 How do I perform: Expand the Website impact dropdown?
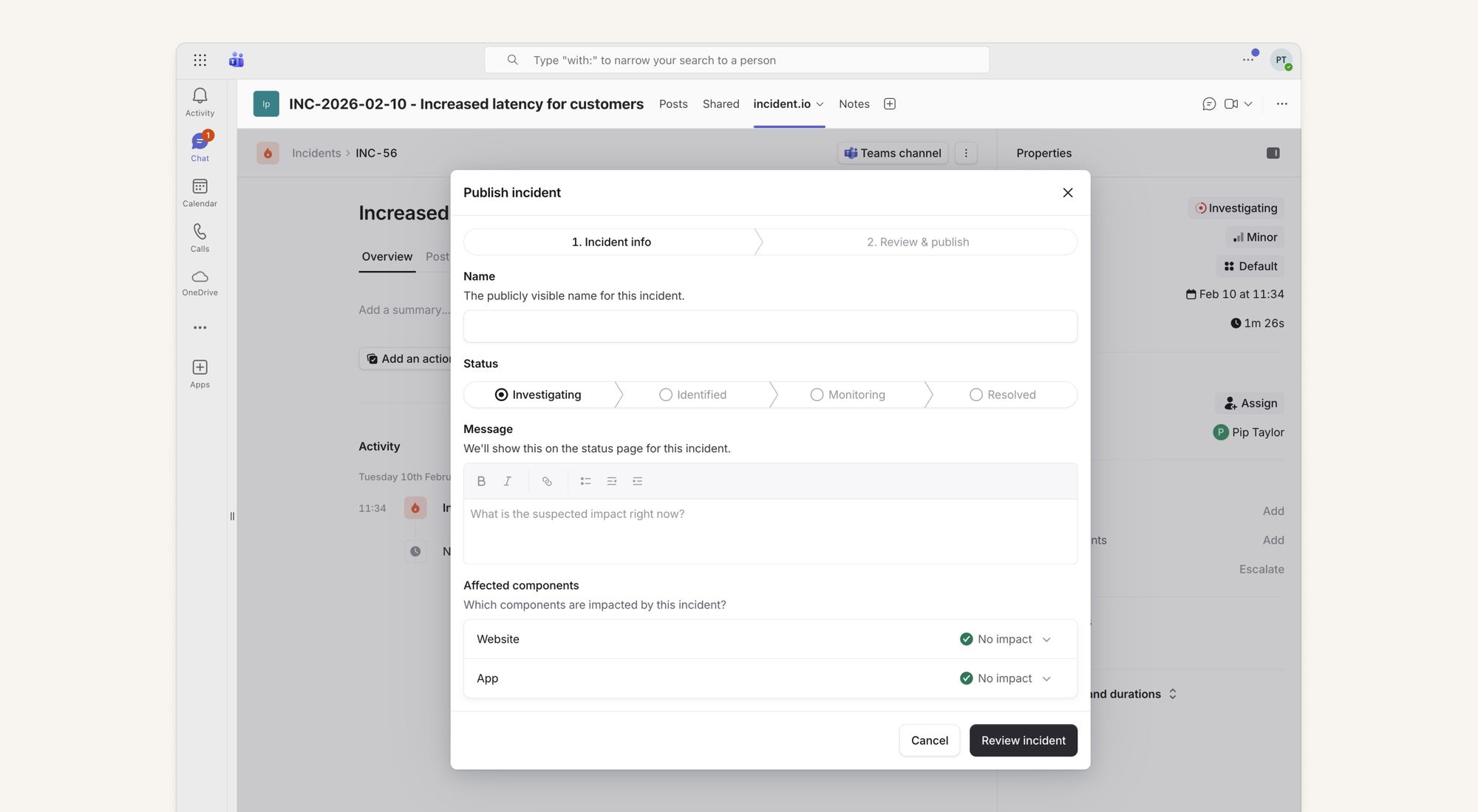coord(1046,639)
